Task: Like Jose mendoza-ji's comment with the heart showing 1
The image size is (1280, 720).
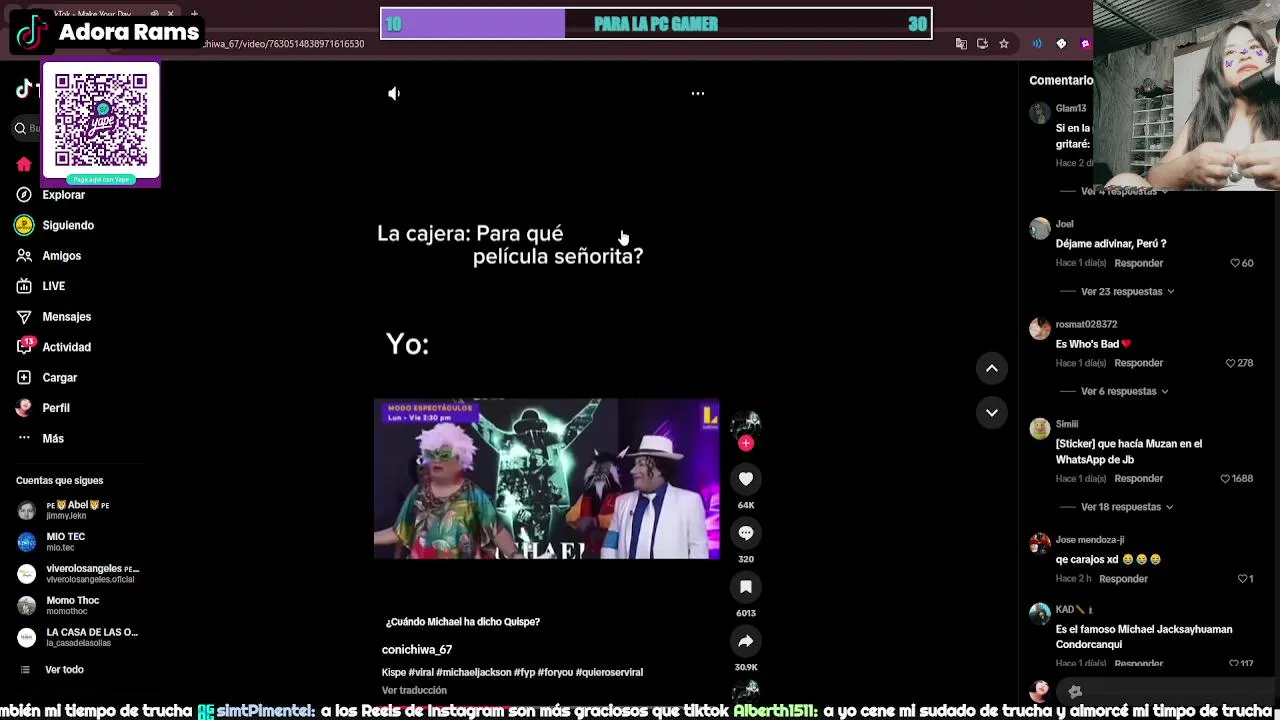Action: [x=1241, y=579]
